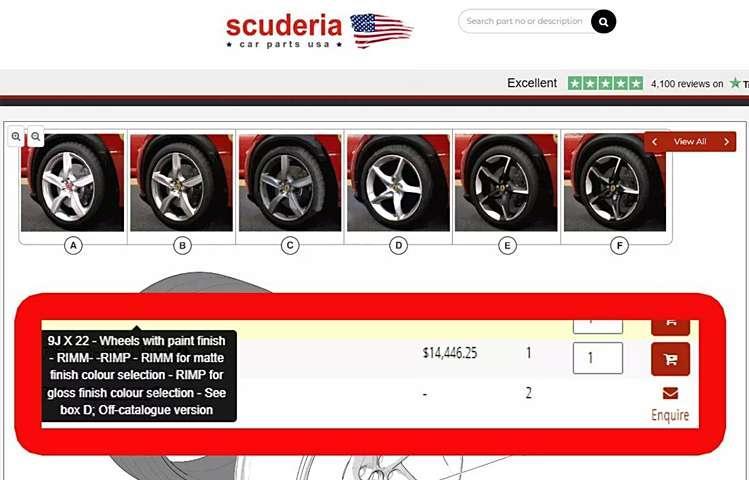Click the envelope Enquire icon
Screen dimensions: 749x480
(x=670, y=393)
